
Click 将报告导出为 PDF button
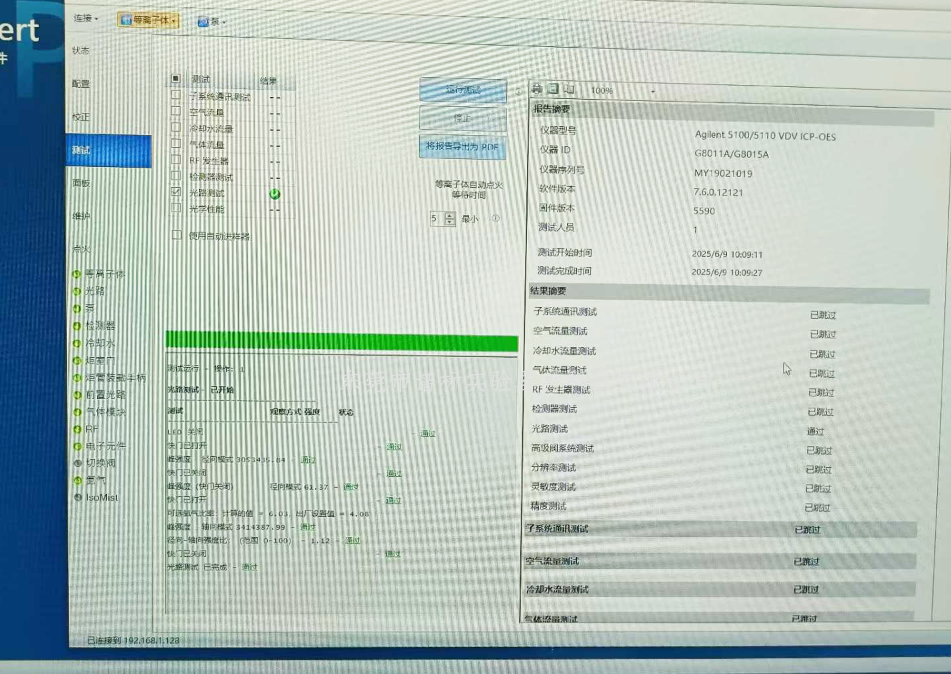tap(462, 147)
